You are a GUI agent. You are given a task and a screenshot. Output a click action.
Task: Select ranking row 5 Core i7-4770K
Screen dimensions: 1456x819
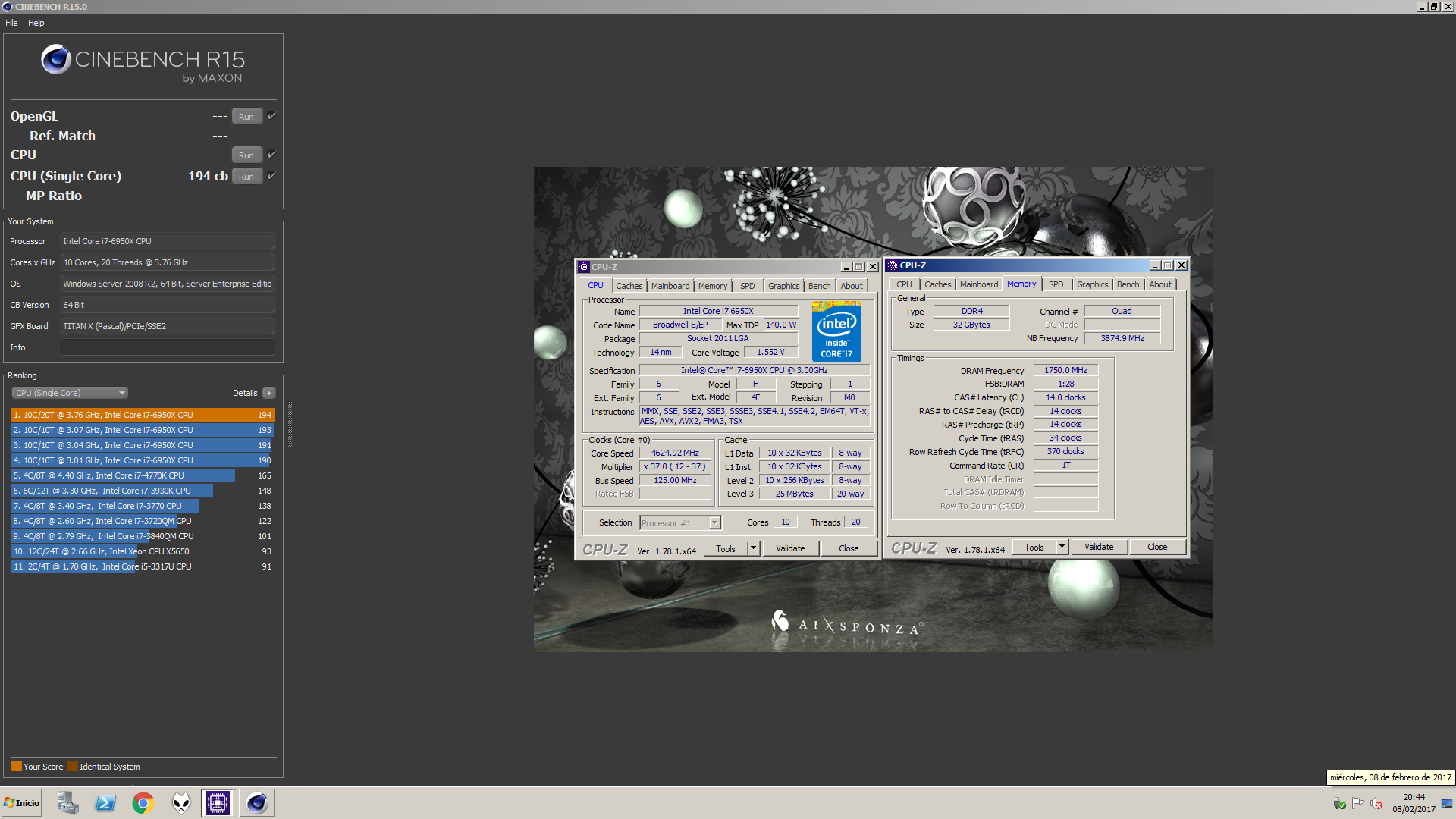tap(143, 475)
